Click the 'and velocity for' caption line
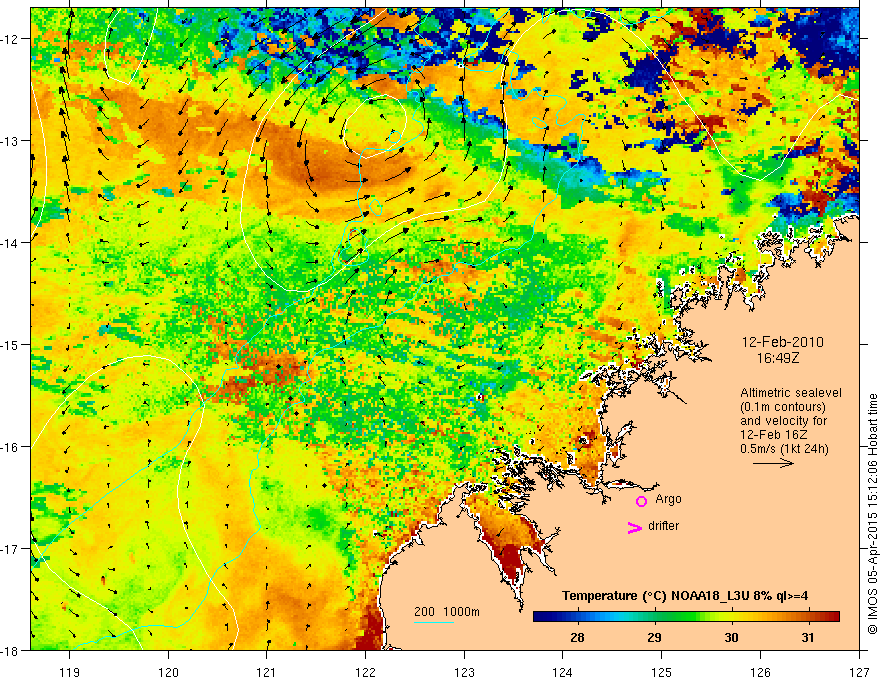The width and height of the screenshot is (880, 680). point(783,421)
